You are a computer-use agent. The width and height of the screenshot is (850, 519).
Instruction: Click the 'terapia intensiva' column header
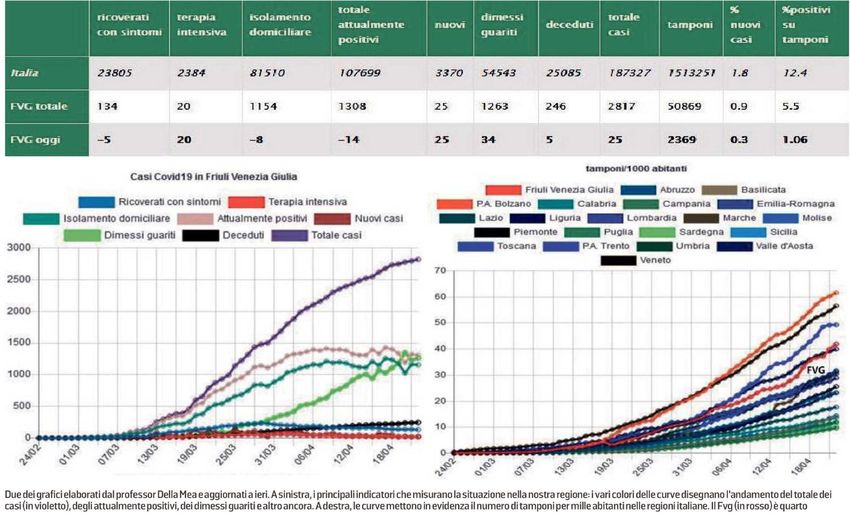[203, 24]
